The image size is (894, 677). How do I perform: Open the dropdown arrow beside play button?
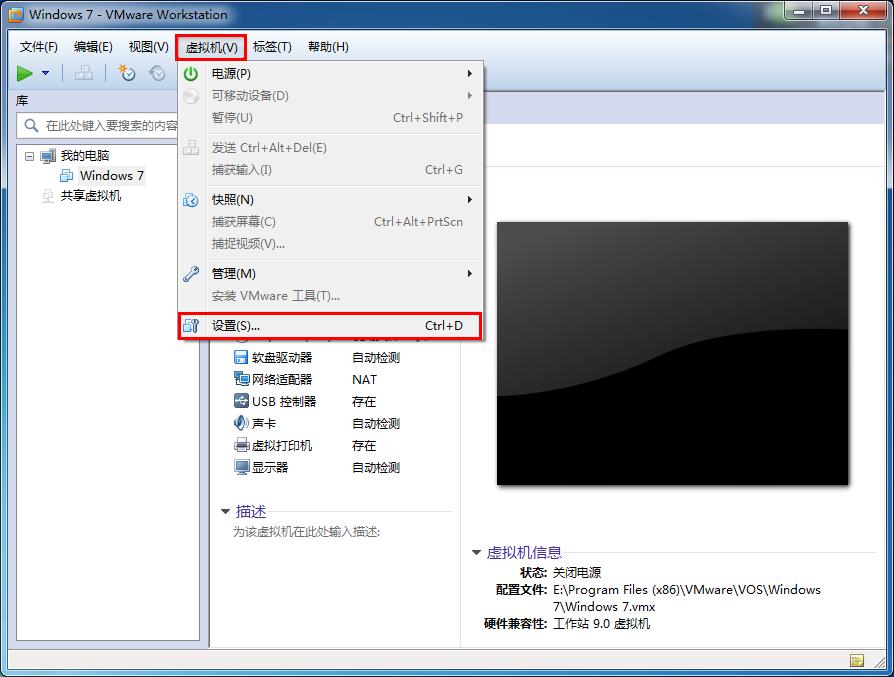[x=43, y=73]
